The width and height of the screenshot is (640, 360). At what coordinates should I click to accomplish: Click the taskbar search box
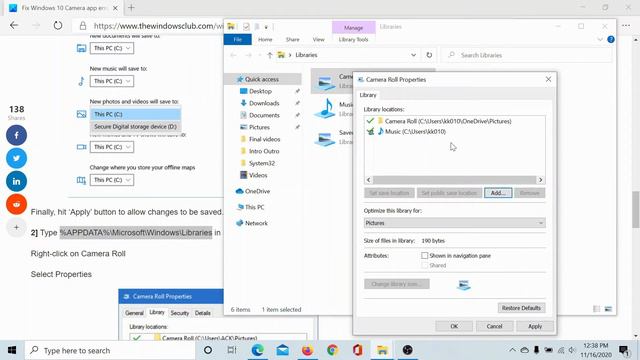pos(110,350)
